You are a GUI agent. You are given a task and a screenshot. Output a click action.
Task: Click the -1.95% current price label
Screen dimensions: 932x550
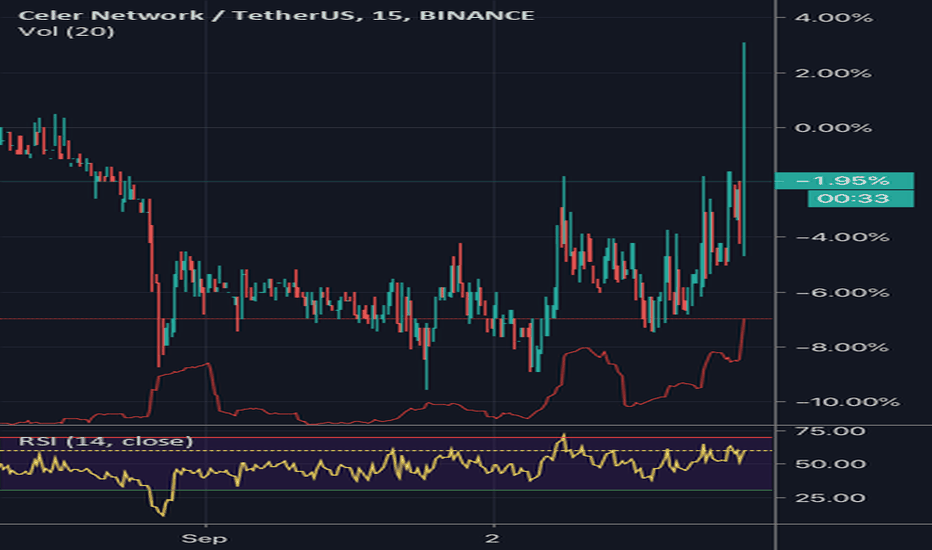844,180
